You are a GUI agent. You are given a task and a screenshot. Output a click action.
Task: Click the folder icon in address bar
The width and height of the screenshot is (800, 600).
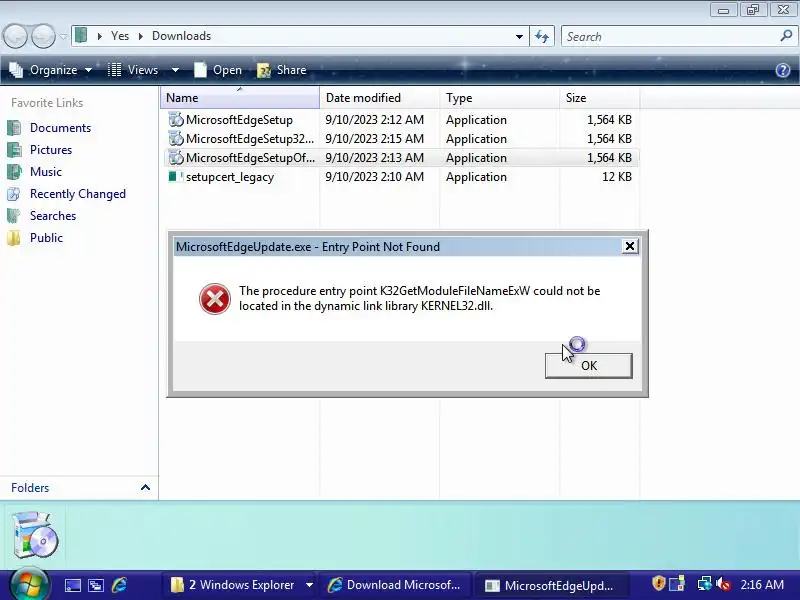coord(81,36)
